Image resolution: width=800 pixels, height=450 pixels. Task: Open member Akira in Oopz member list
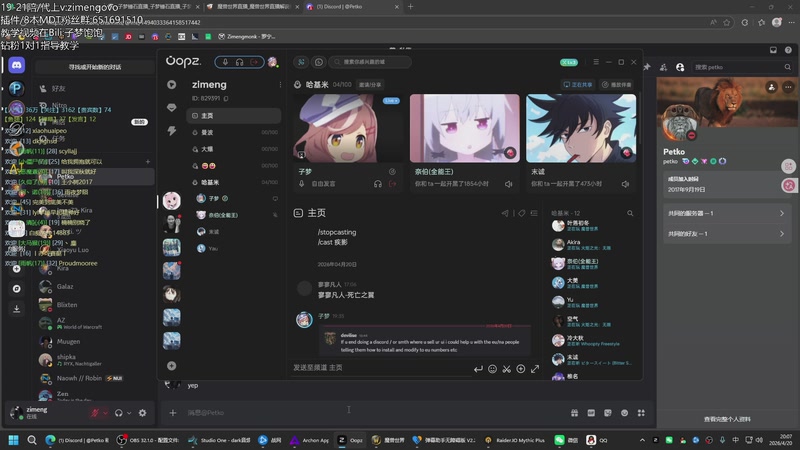592,244
